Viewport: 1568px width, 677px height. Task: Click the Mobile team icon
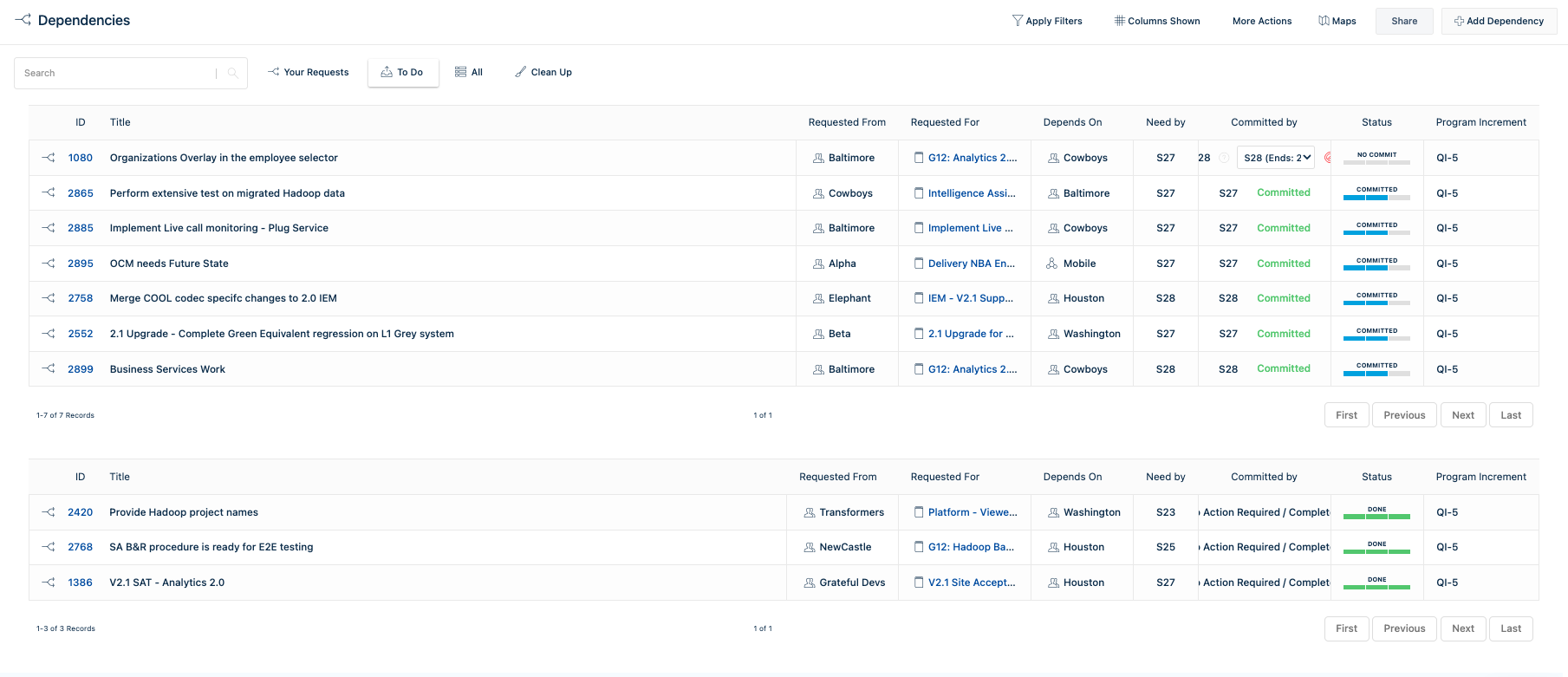coord(1052,264)
